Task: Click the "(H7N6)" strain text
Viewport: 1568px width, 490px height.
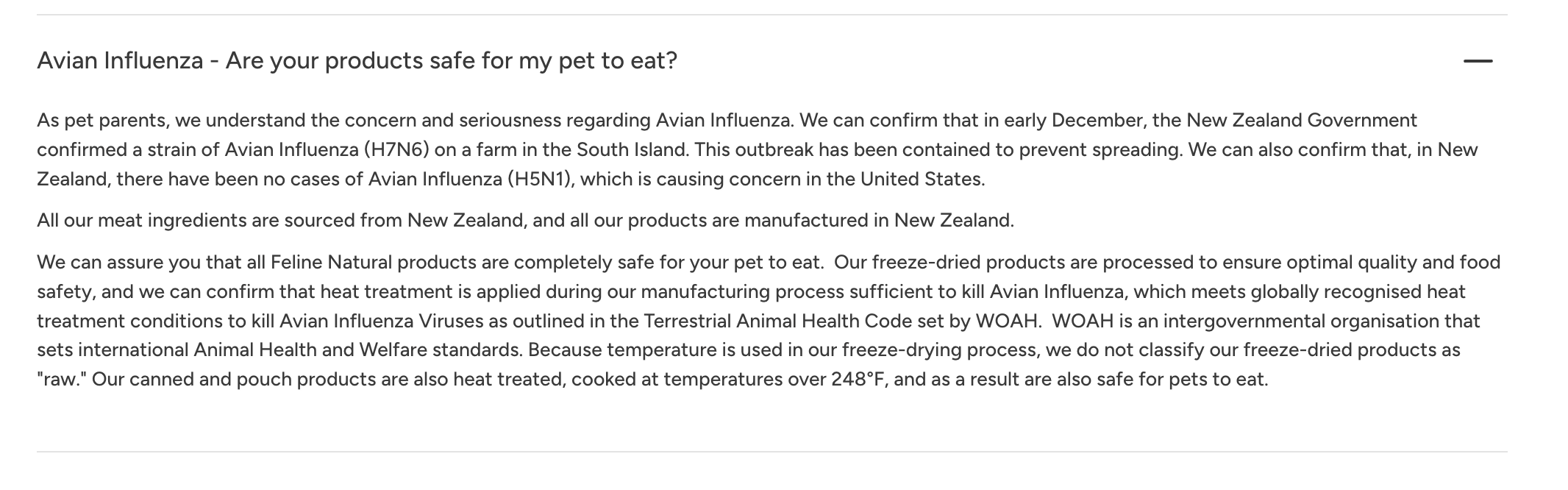Action: (x=396, y=149)
